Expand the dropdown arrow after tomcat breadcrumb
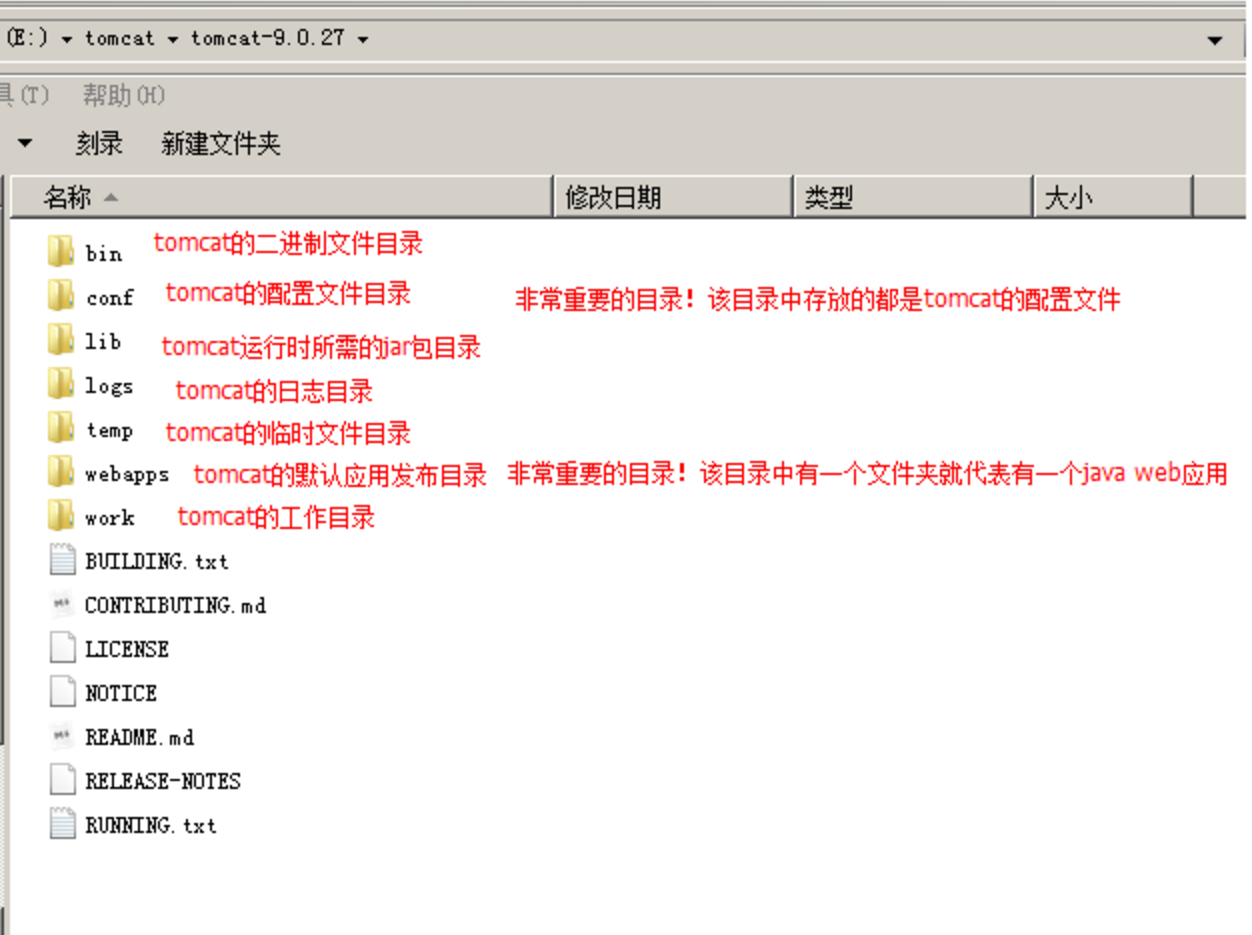 click(x=173, y=39)
